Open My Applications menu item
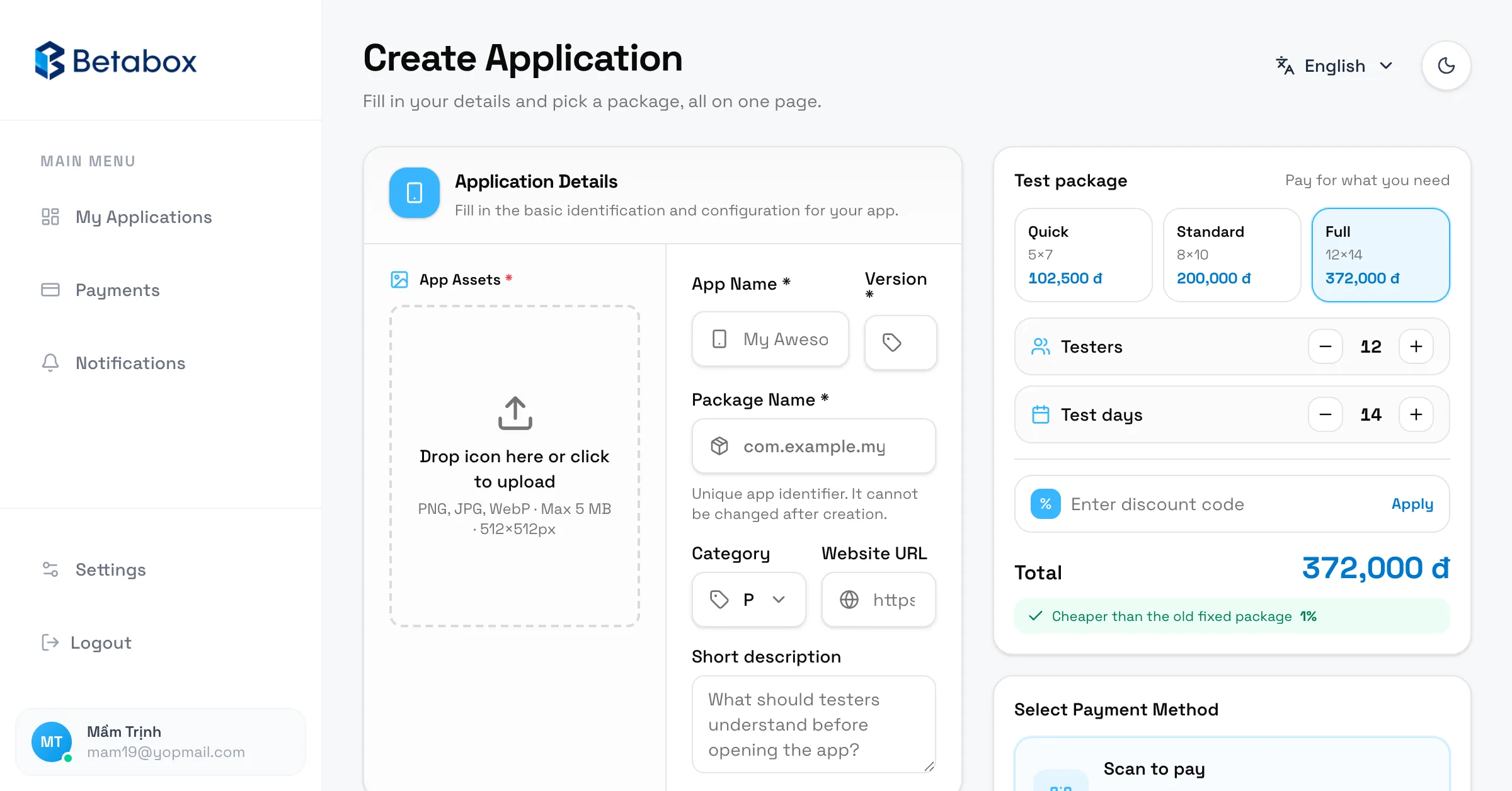The height and width of the screenshot is (791, 1512). pos(161,217)
